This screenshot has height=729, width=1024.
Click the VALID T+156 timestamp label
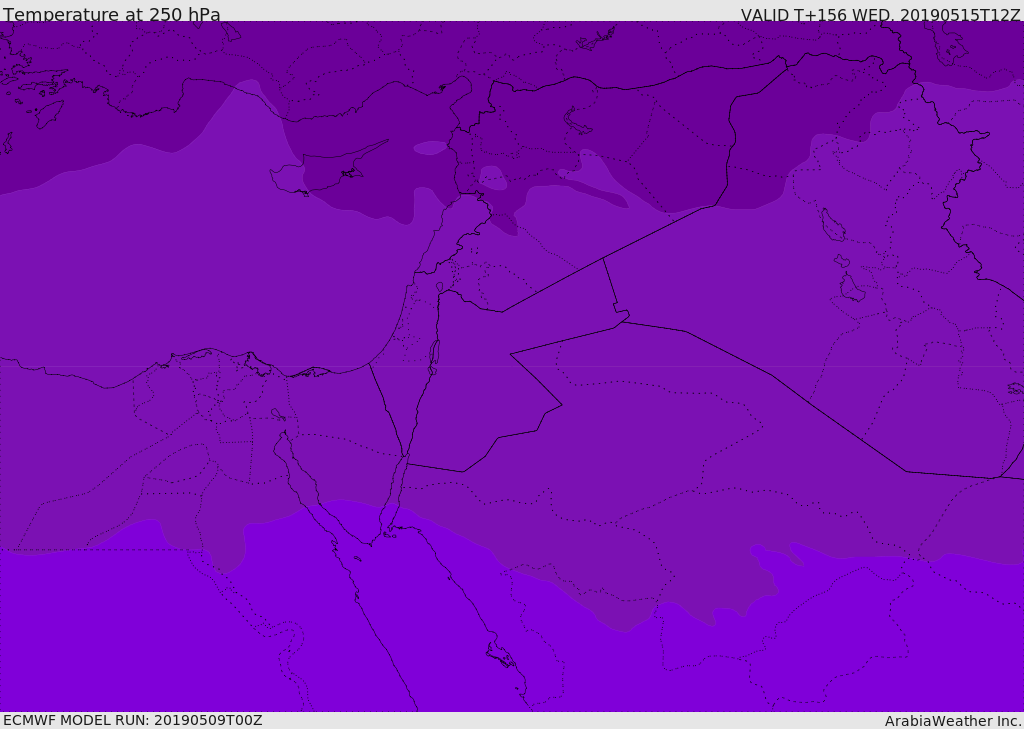coord(880,14)
